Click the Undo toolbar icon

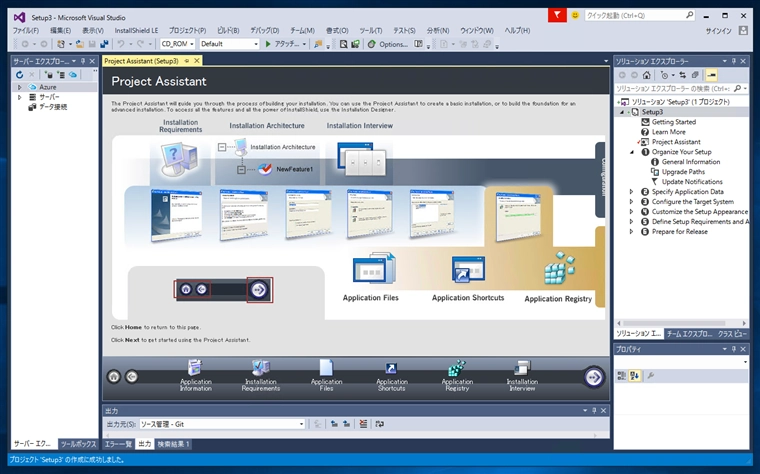(121, 44)
